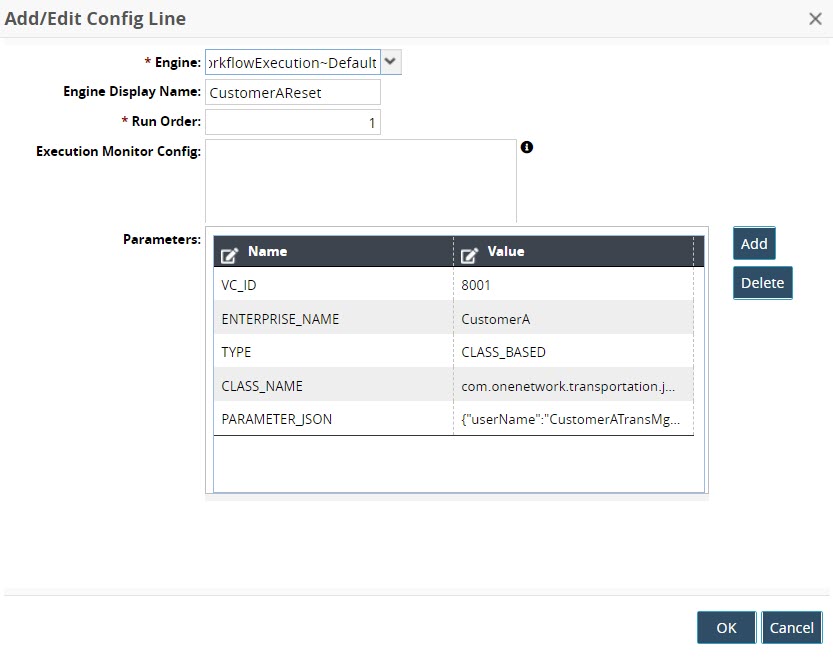
Task: Click the edit icon in Value column header
Action: click(x=469, y=253)
